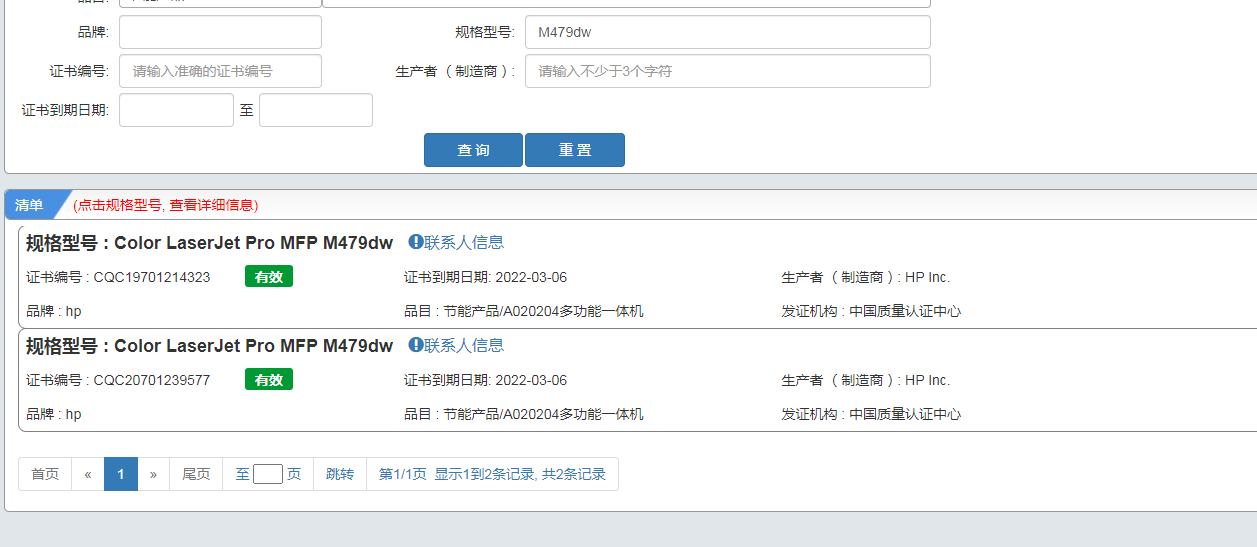Select the 清单 tab
1257x547 pixels.
click(x=30, y=205)
